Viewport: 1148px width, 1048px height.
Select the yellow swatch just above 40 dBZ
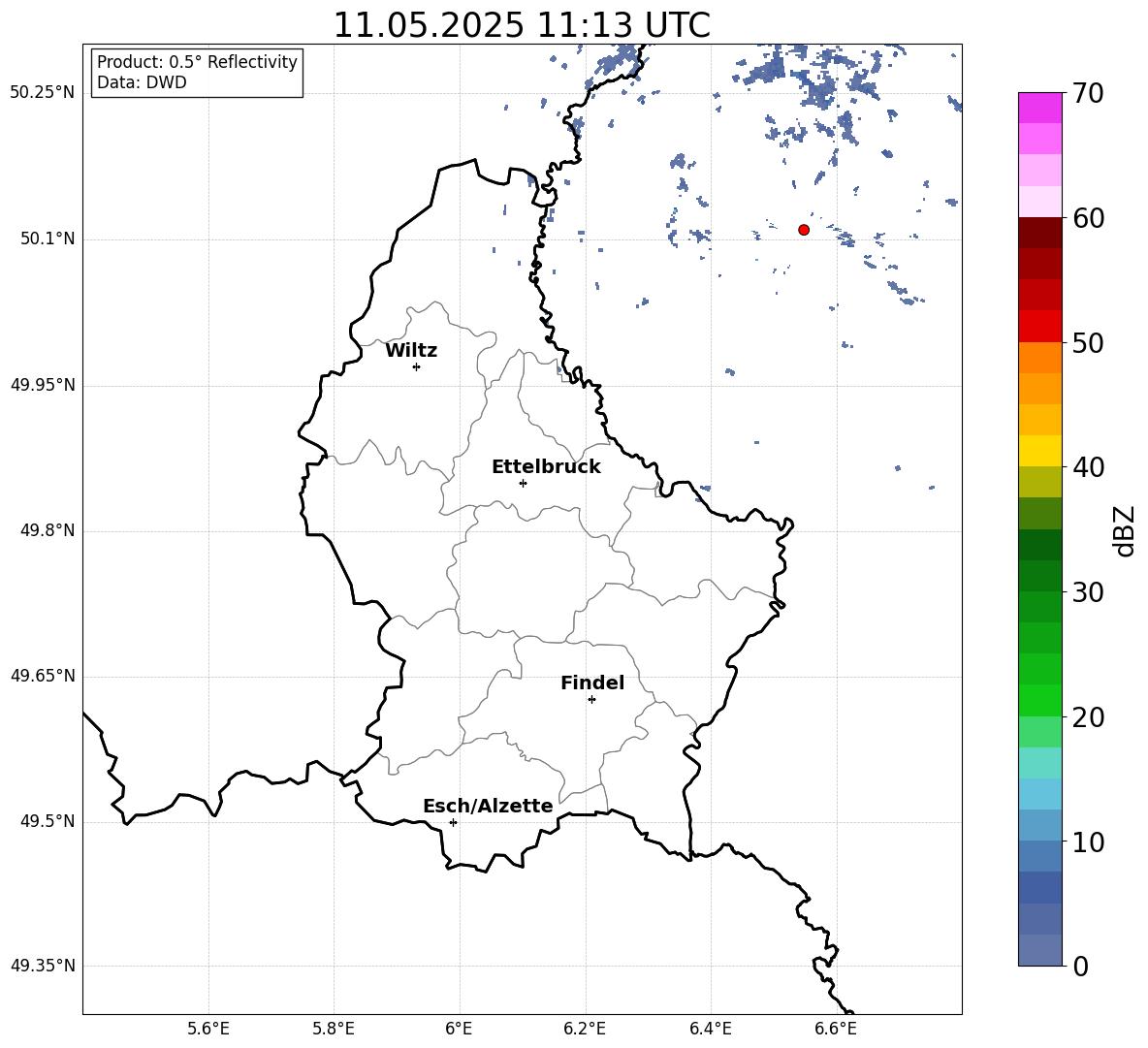pos(1040,451)
